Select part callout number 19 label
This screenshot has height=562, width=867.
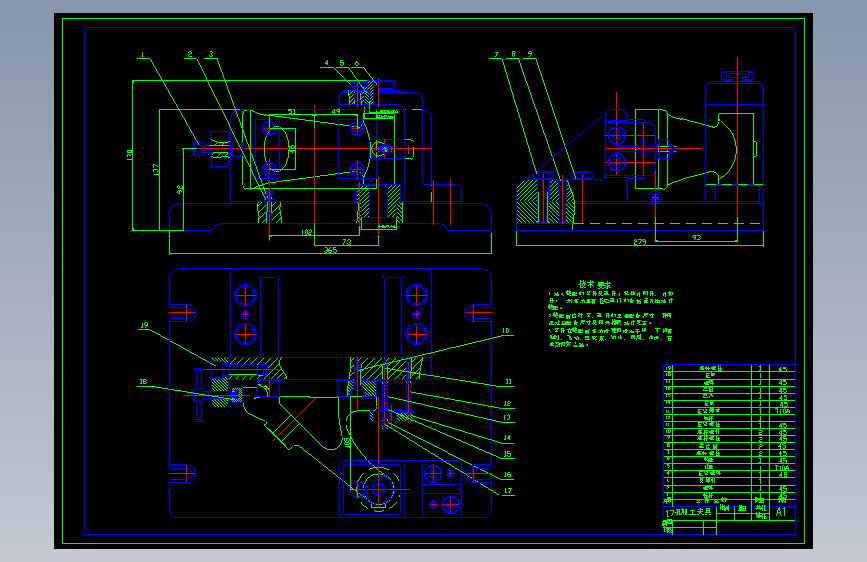click(144, 325)
